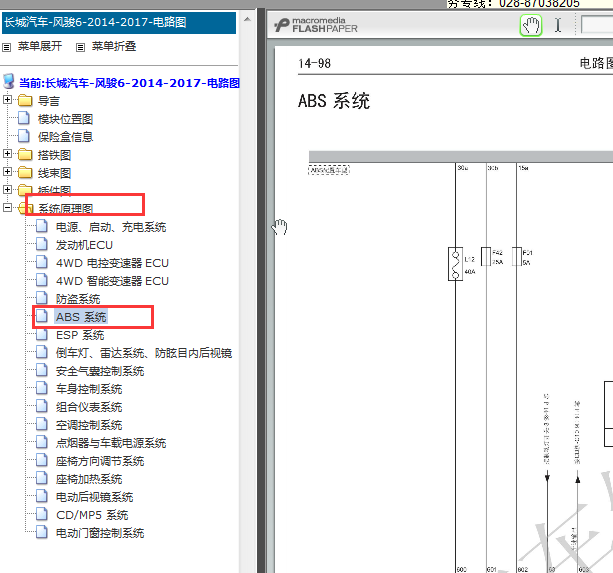Screen dimensions: 613x573
Task: Open the 防盗系统 diagram
Action: click(78, 299)
